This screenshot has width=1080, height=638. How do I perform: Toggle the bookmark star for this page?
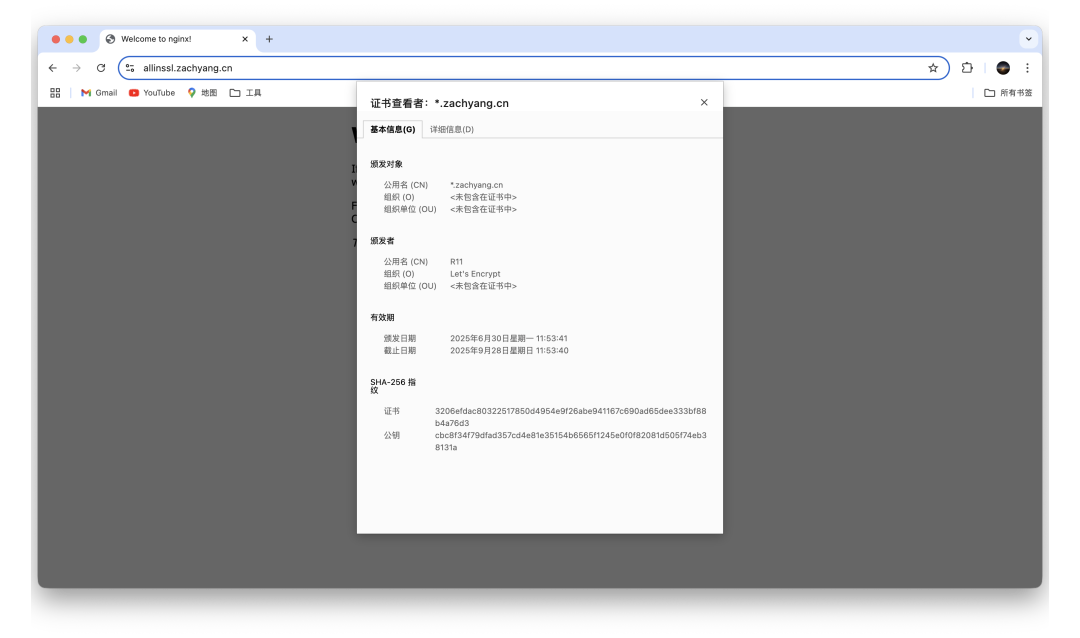tap(932, 68)
